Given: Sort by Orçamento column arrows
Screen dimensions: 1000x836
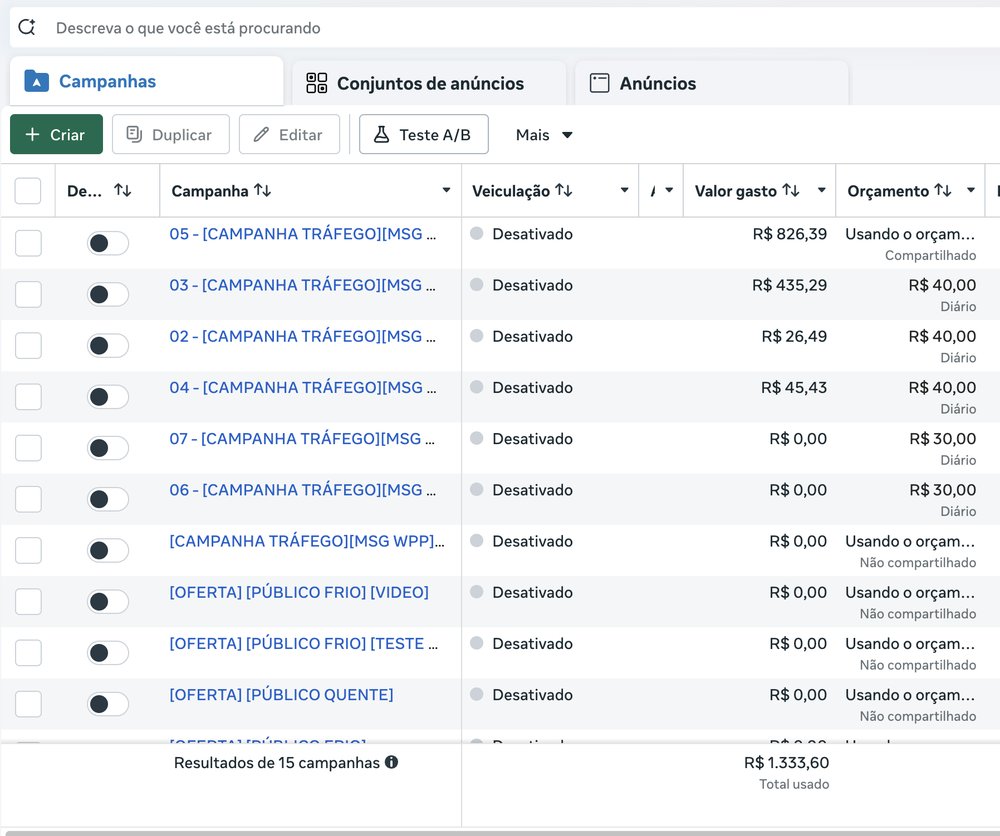Looking at the screenshot, I should click(943, 190).
